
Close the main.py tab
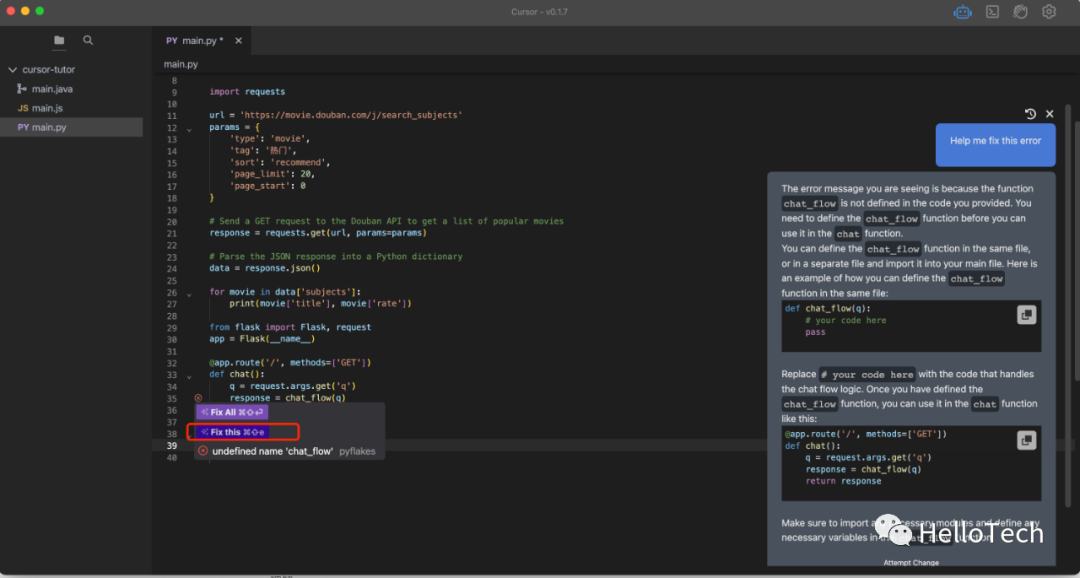coord(238,41)
